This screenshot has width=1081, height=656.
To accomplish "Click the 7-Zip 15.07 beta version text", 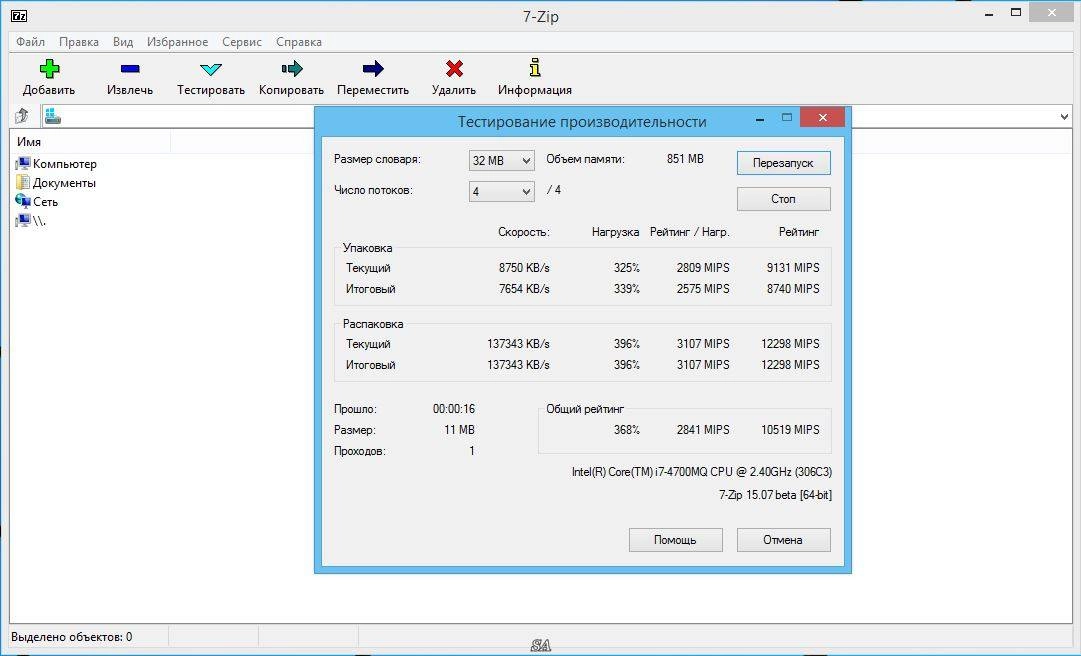I will pyautogui.click(x=775, y=495).
